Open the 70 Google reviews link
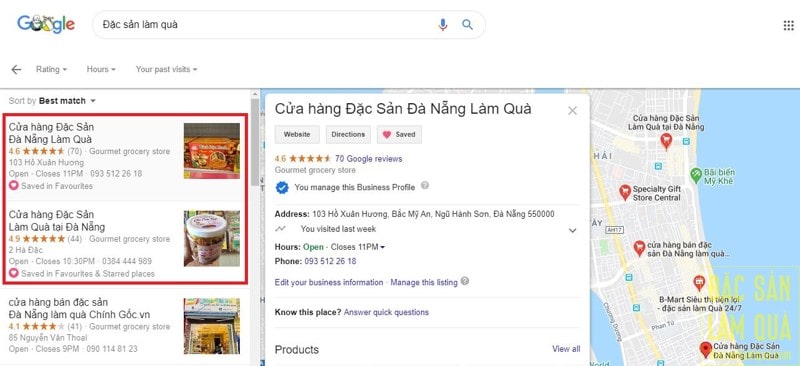Image resolution: width=800 pixels, height=366 pixels. [368, 159]
